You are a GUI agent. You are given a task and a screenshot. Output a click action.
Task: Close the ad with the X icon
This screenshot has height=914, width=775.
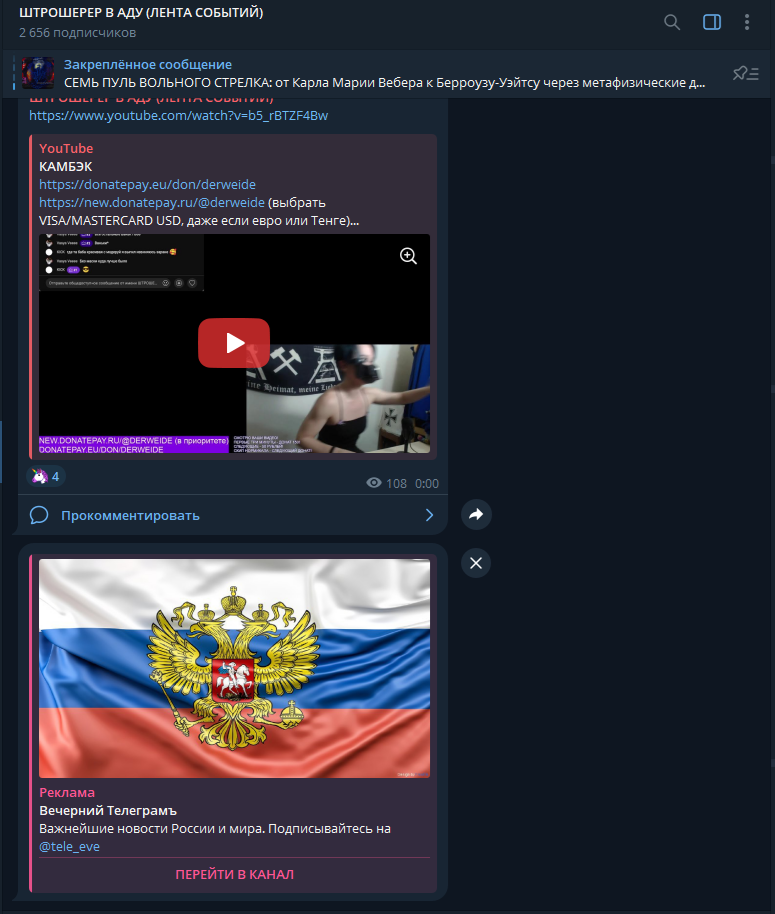[x=476, y=563]
